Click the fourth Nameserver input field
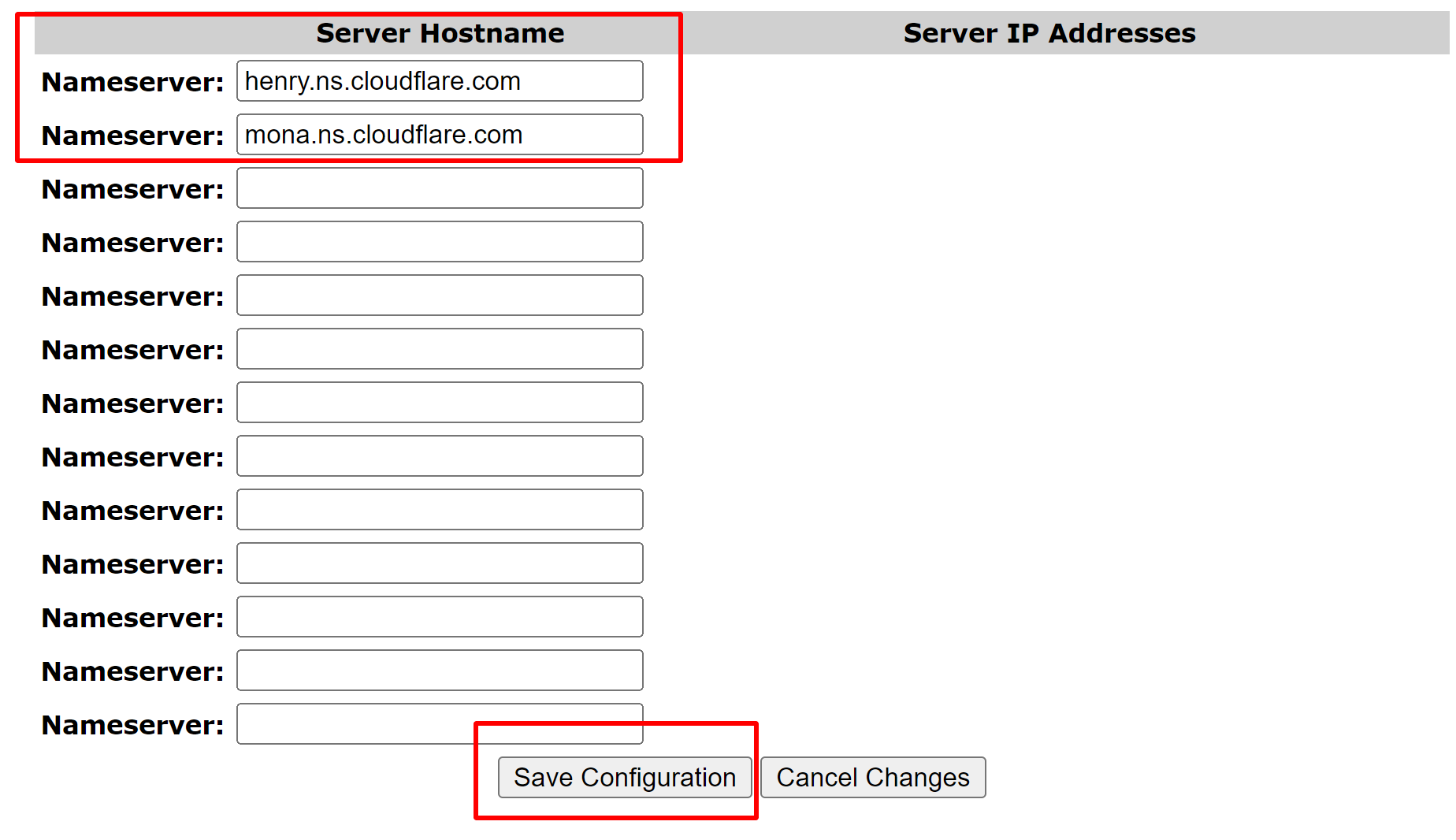The width and height of the screenshot is (1456, 840). click(439, 242)
